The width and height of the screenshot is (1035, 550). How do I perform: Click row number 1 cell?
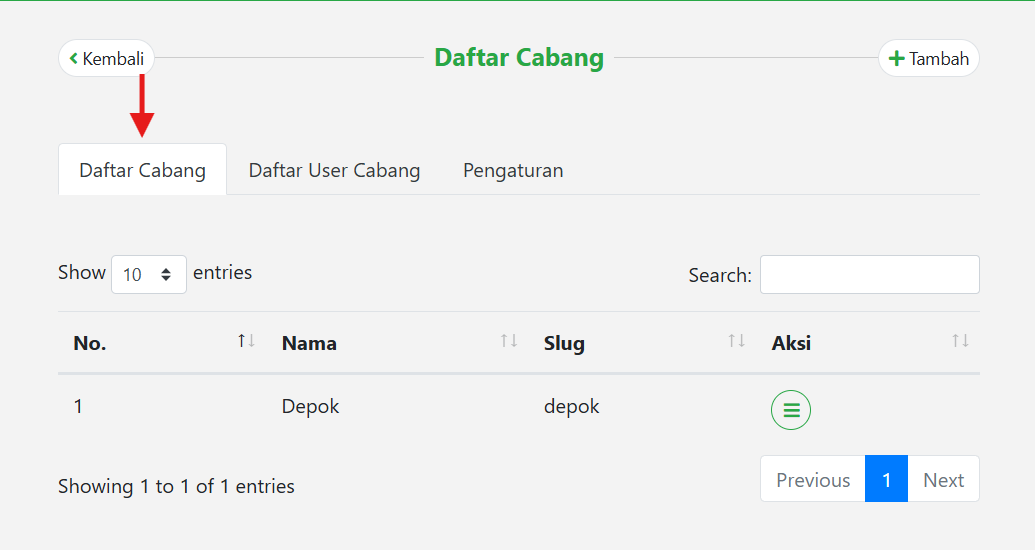(79, 407)
